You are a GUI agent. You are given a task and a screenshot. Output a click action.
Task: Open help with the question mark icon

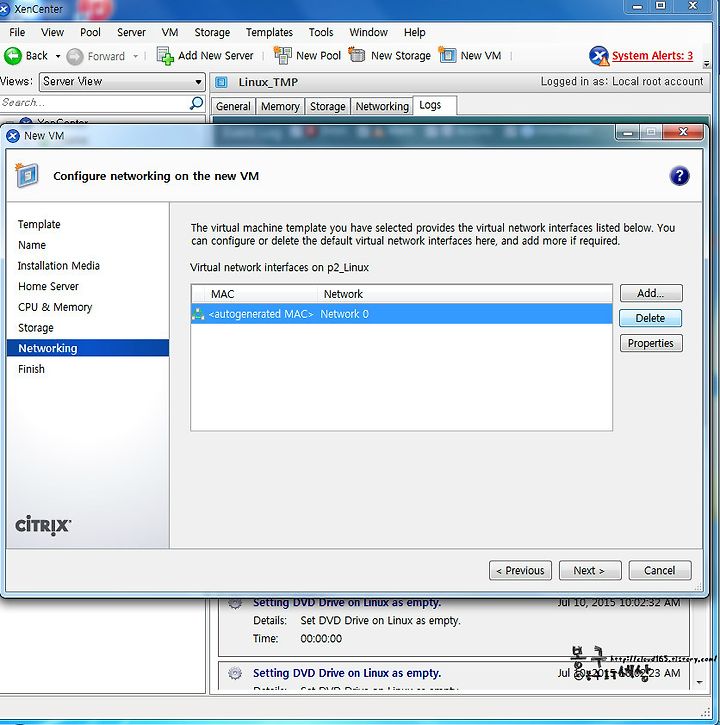tap(679, 176)
